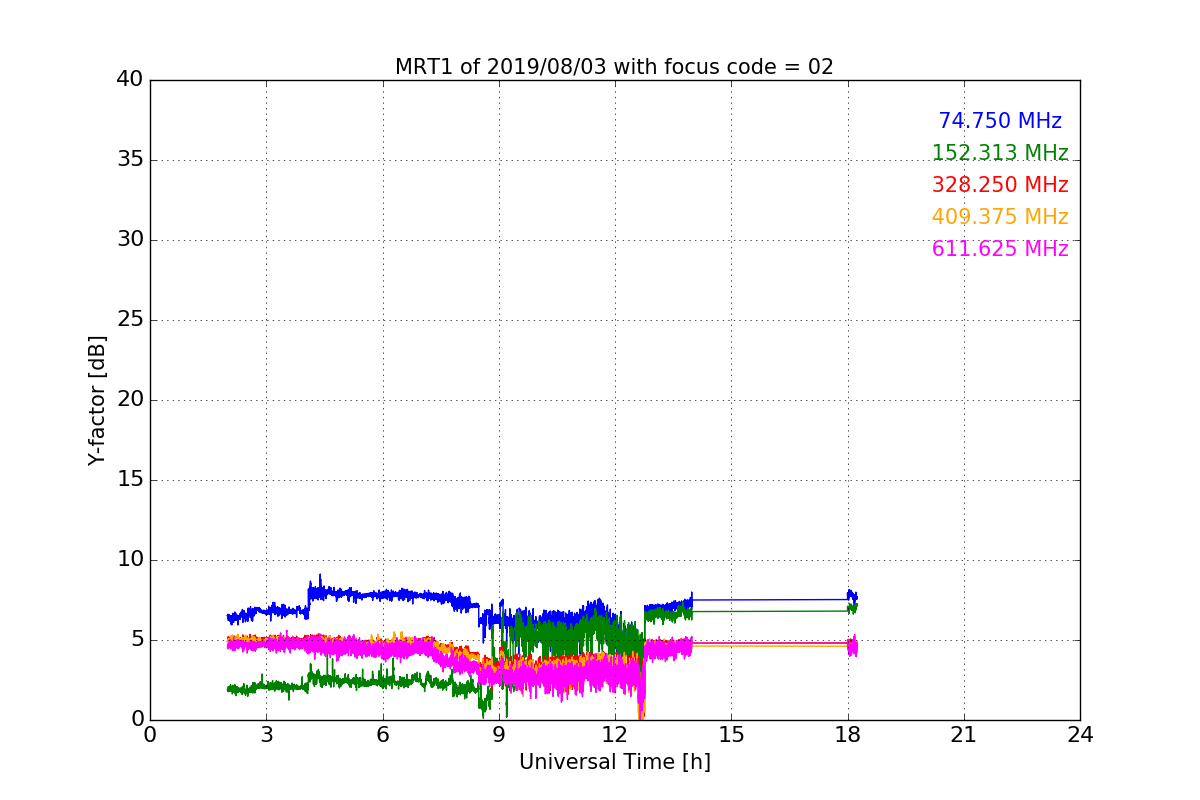Click y-axis tick label 40
This screenshot has width=1200, height=800.
(129, 80)
